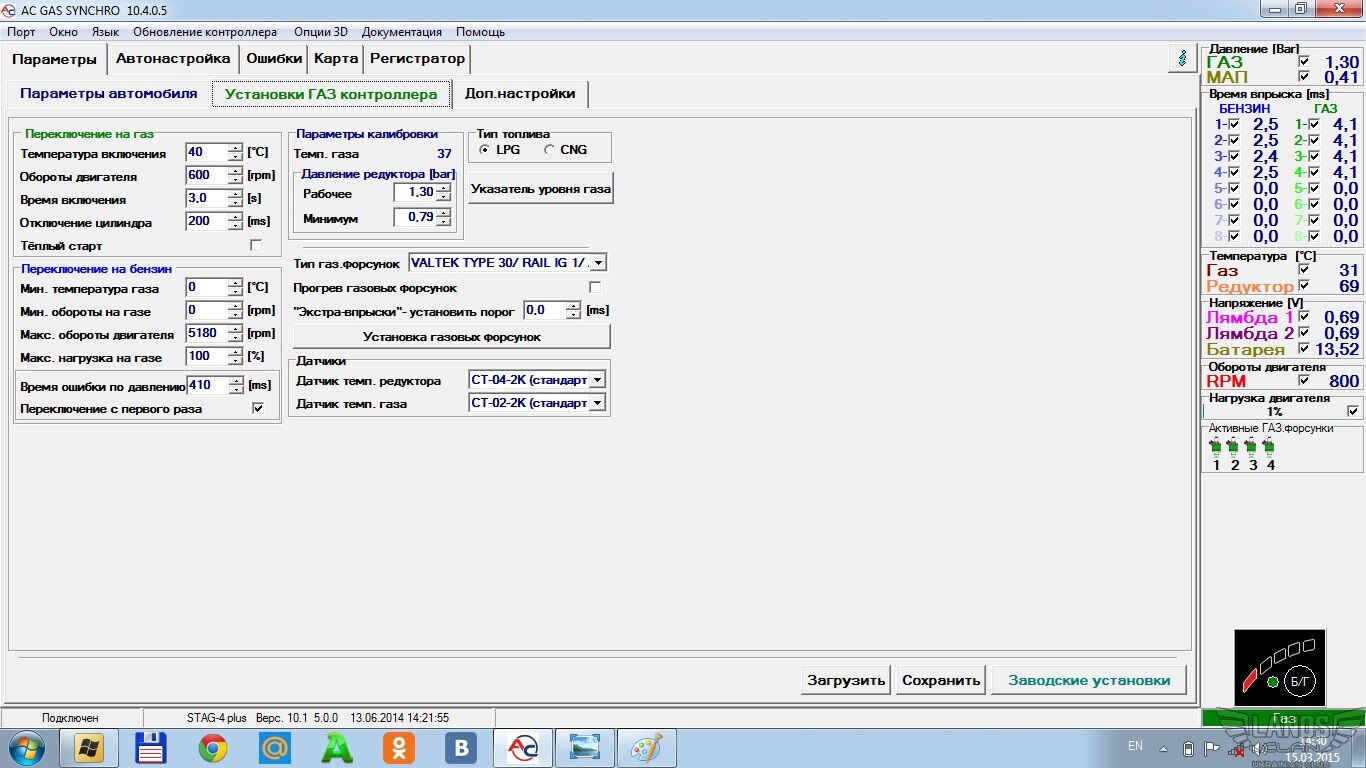Open the Обновление контроллера menu
This screenshot has width=1366, height=768.
point(205,32)
